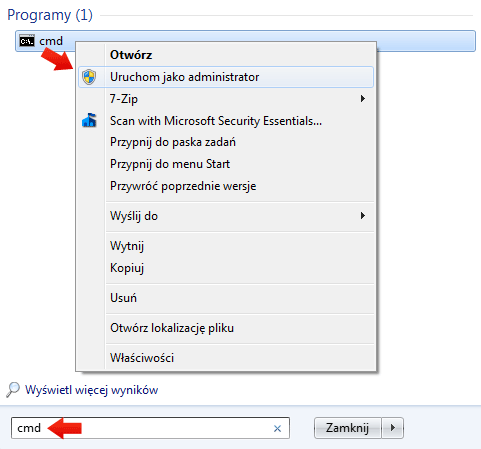Click into the cmd search input field
The height and width of the screenshot is (449, 481).
[150, 428]
